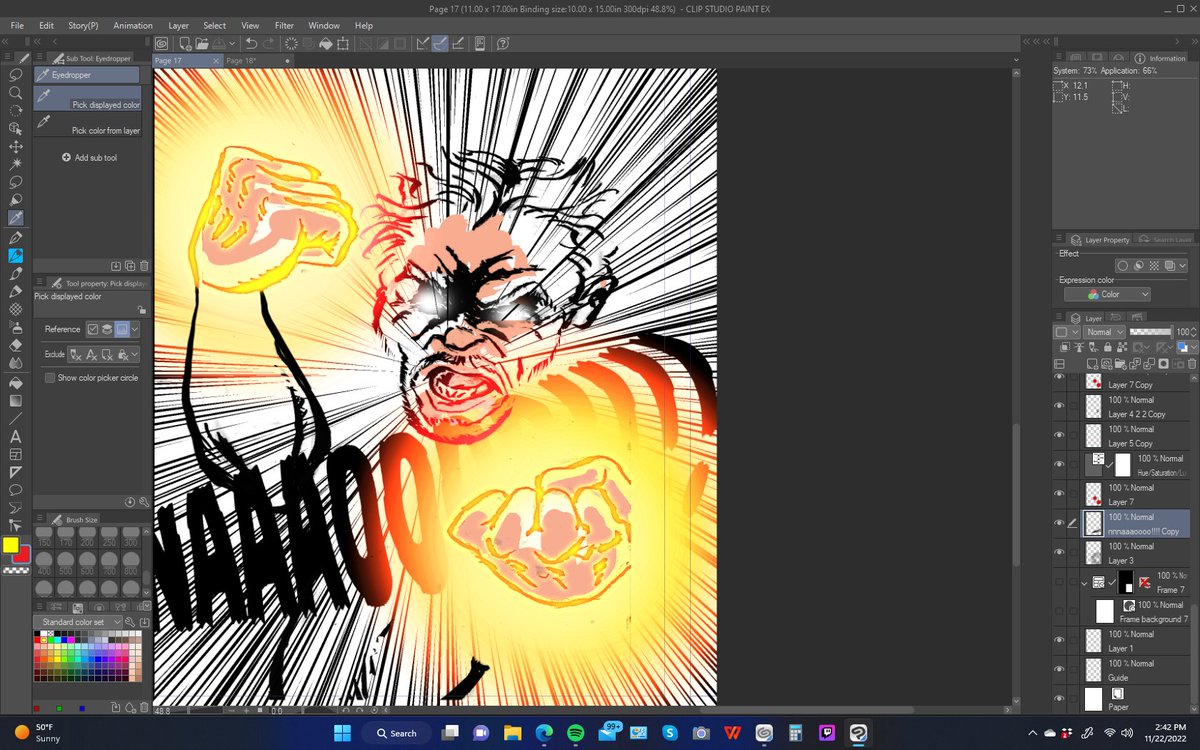Open the File menu
The height and width of the screenshot is (750, 1200).
tap(17, 25)
